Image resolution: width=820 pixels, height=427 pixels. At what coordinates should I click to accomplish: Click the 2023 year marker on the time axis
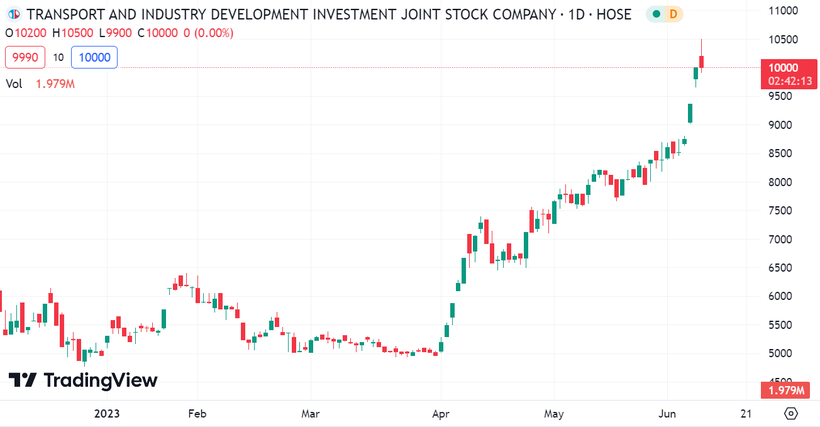(x=107, y=413)
